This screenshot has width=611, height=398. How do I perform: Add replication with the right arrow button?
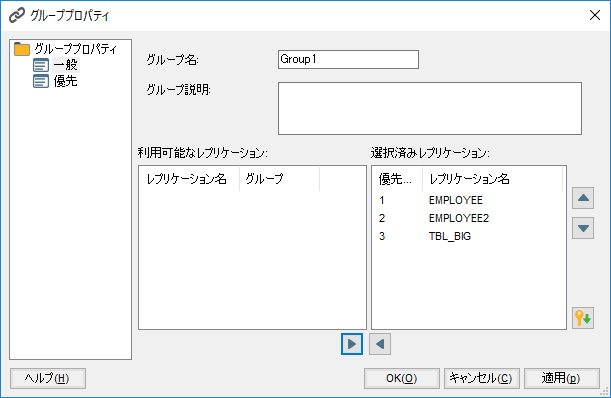coord(352,344)
